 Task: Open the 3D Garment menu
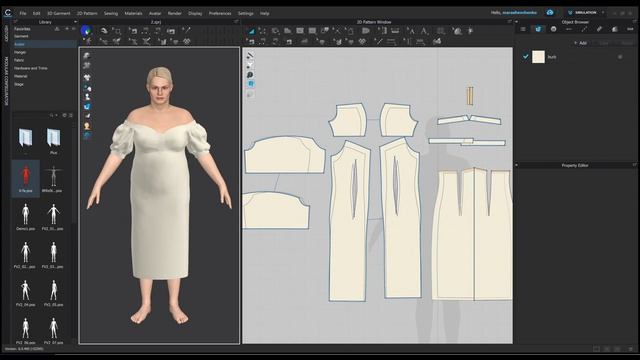[x=59, y=13]
